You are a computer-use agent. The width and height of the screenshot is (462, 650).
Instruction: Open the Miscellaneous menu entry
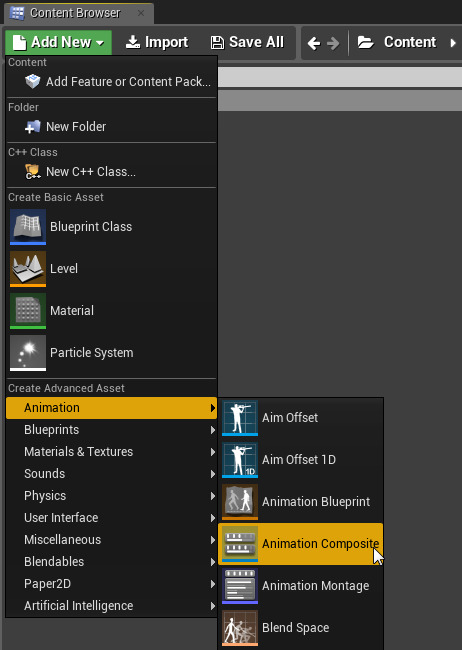[x=112, y=540]
